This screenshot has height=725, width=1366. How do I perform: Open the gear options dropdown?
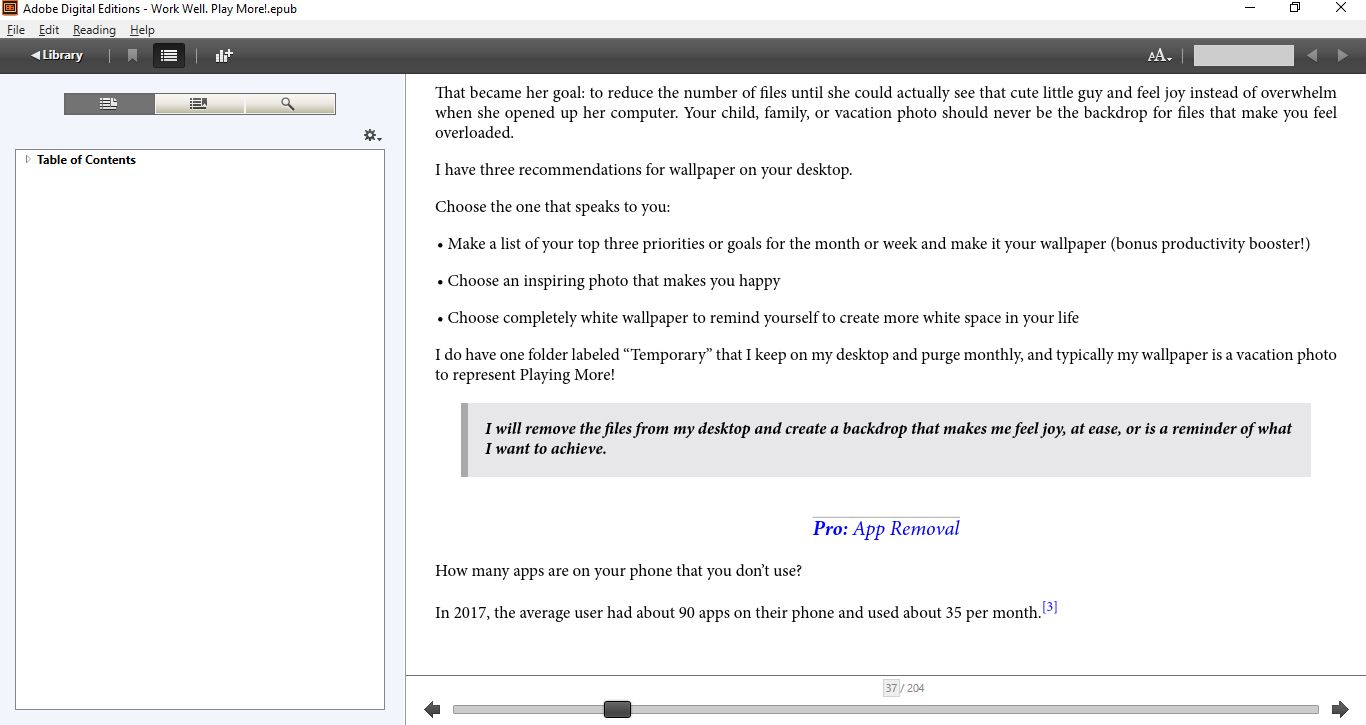(x=372, y=135)
